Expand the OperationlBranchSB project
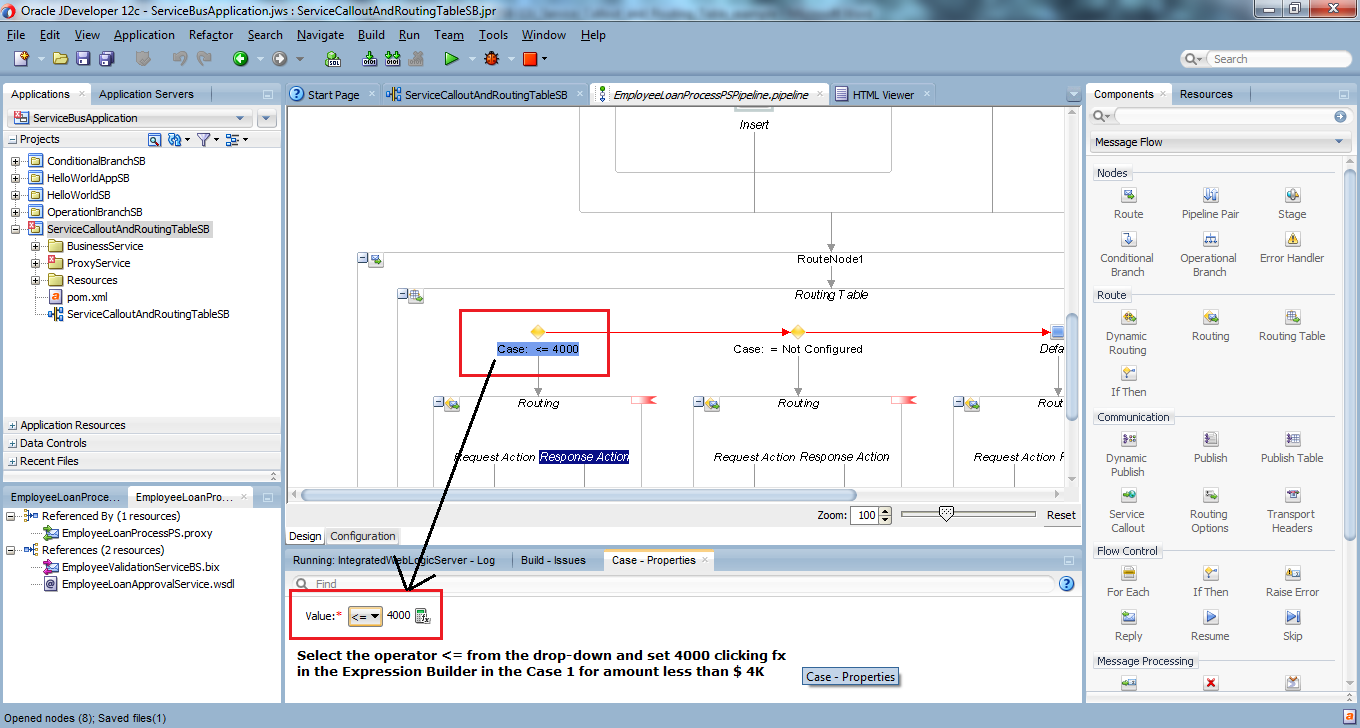Image resolution: width=1360 pixels, height=728 pixels. point(16,212)
